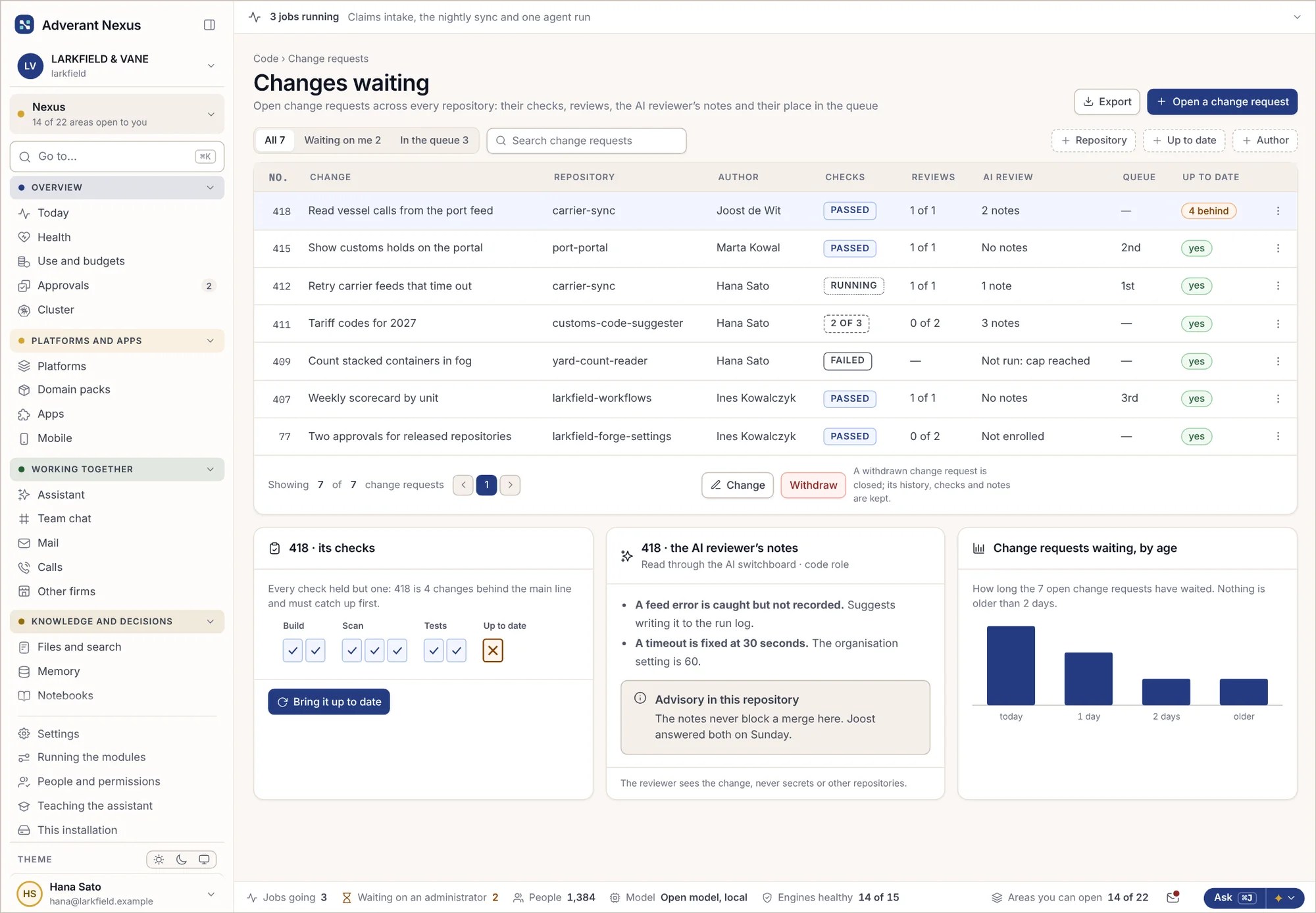Image resolution: width=1316 pixels, height=913 pixels.
Task: Collapse the Knowledge and Decisions section
Action: 117,622
